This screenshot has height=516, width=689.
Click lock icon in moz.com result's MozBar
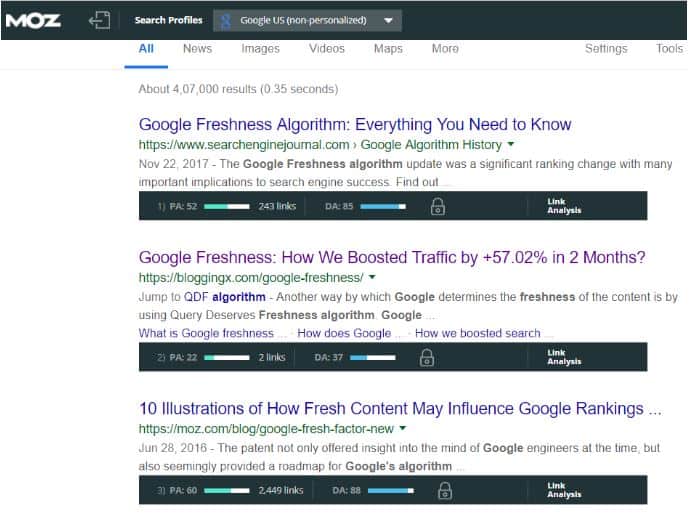coord(445,490)
